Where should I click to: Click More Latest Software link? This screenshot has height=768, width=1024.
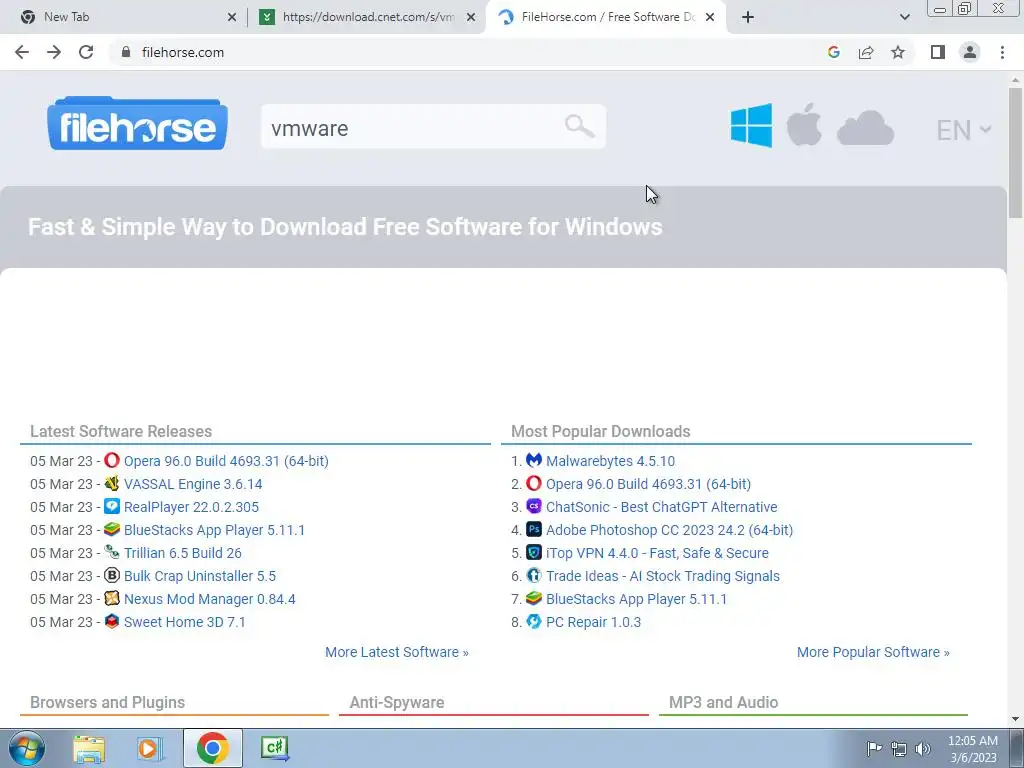click(x=397, y=652)
